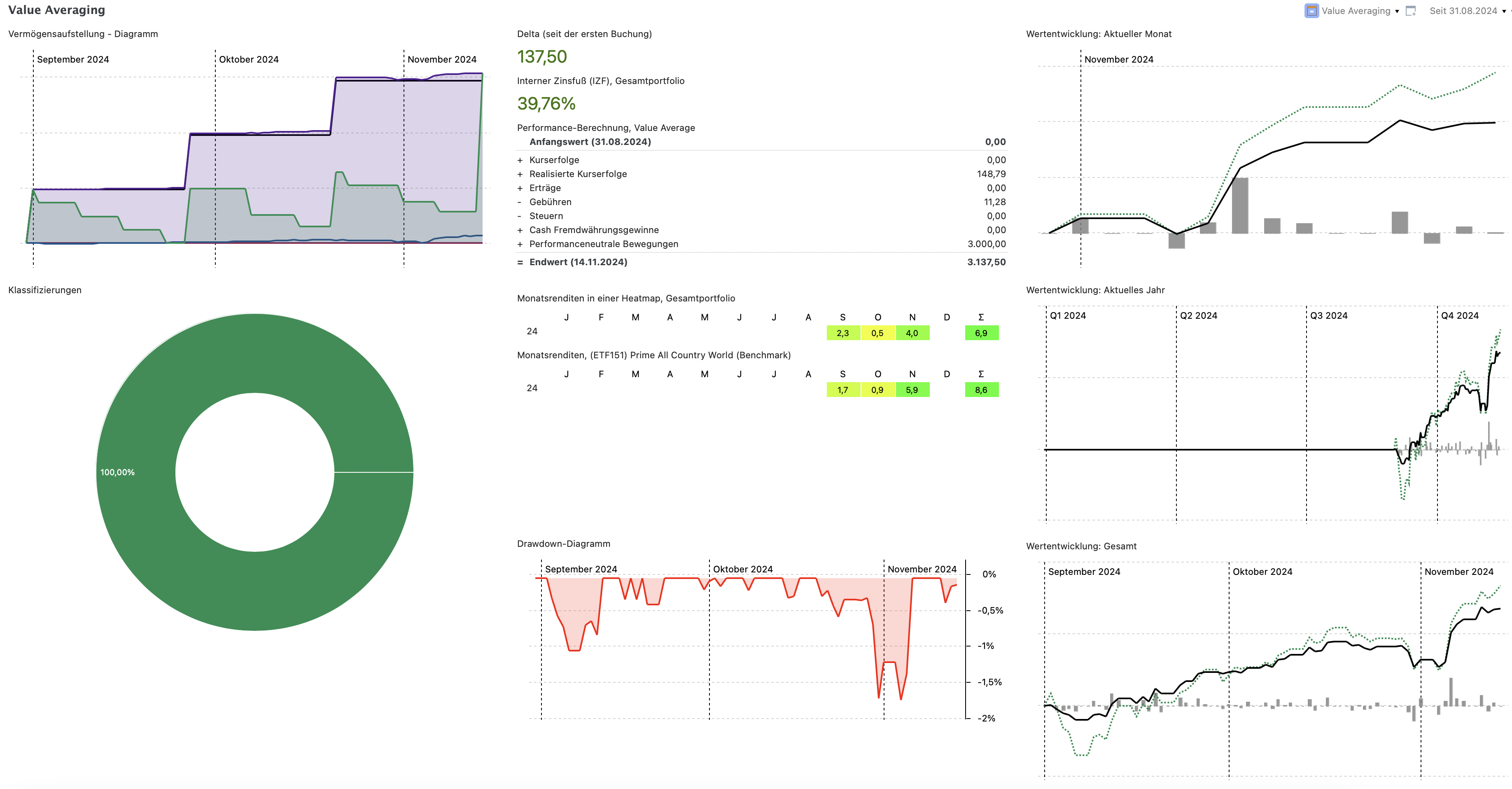
Task: Click the minus sign before Gebühren
Action: pyautogui.click(x=520, y=202)
